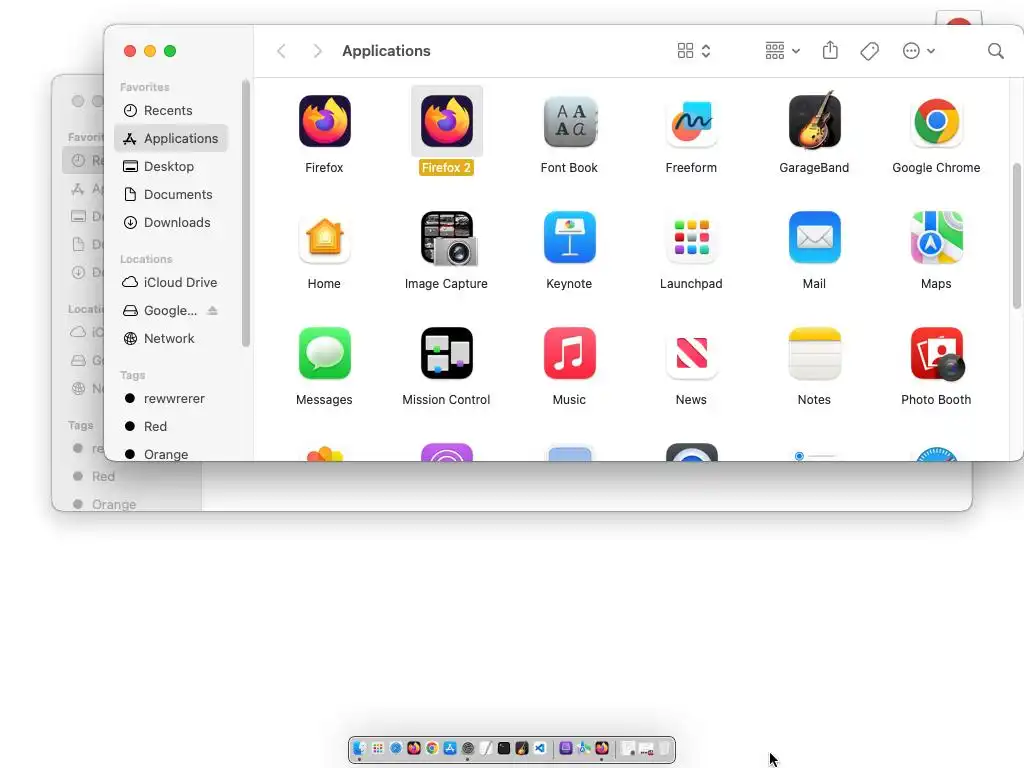This screenshot has height=768, width=1024.
Task: Click the Applications window title
Action: click(387, 51)
